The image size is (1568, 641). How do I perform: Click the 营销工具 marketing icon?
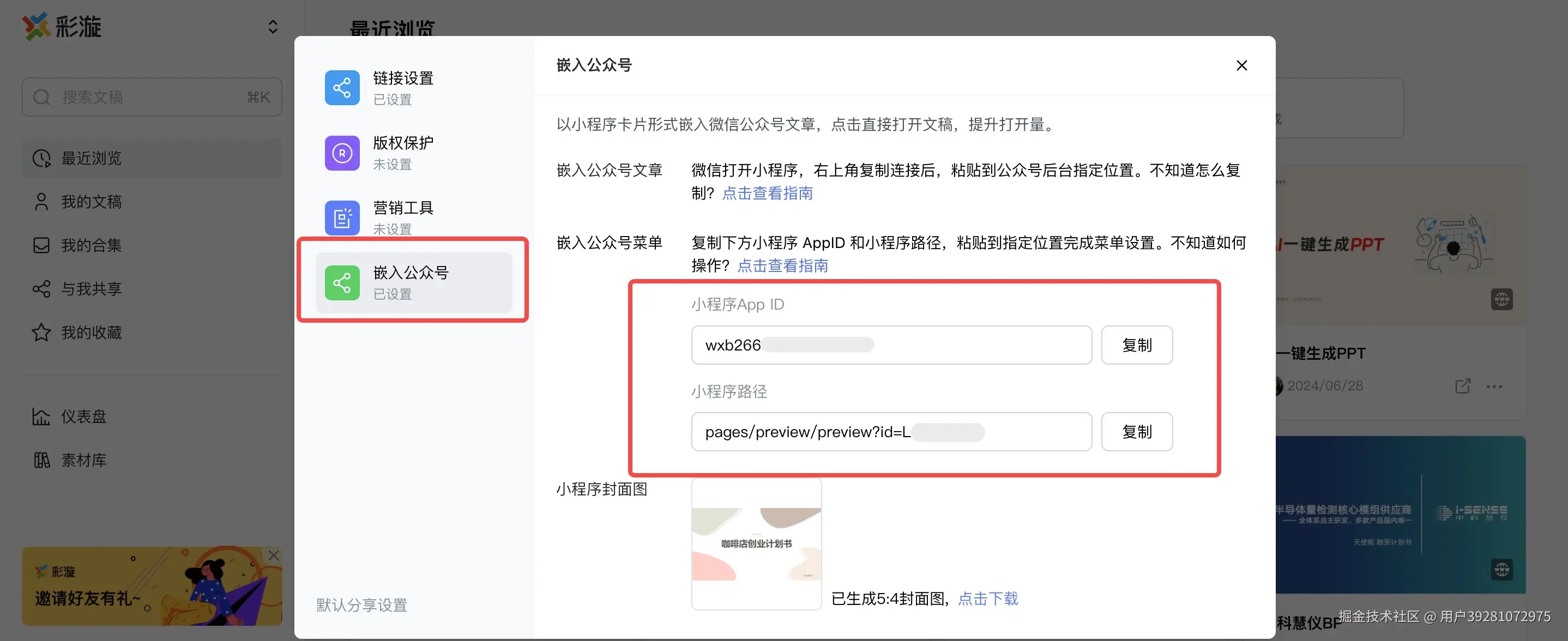[x=342, y=217]
